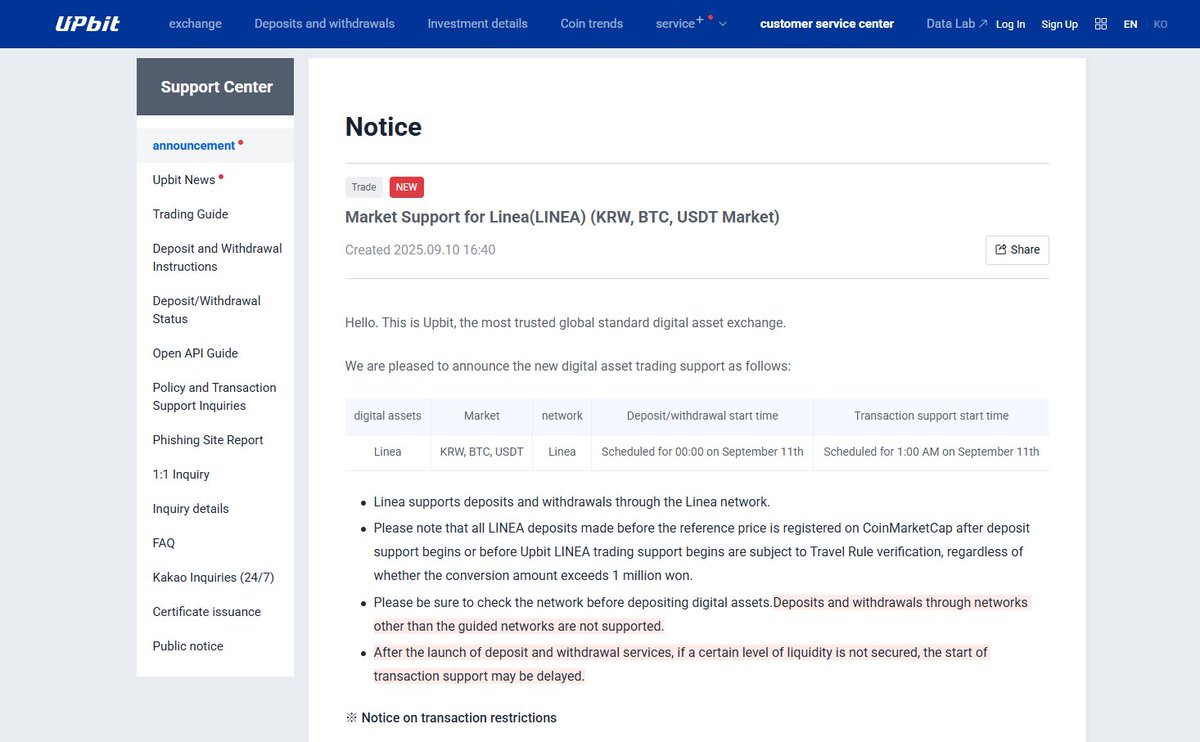Switch language to KO

(1160, 24)
